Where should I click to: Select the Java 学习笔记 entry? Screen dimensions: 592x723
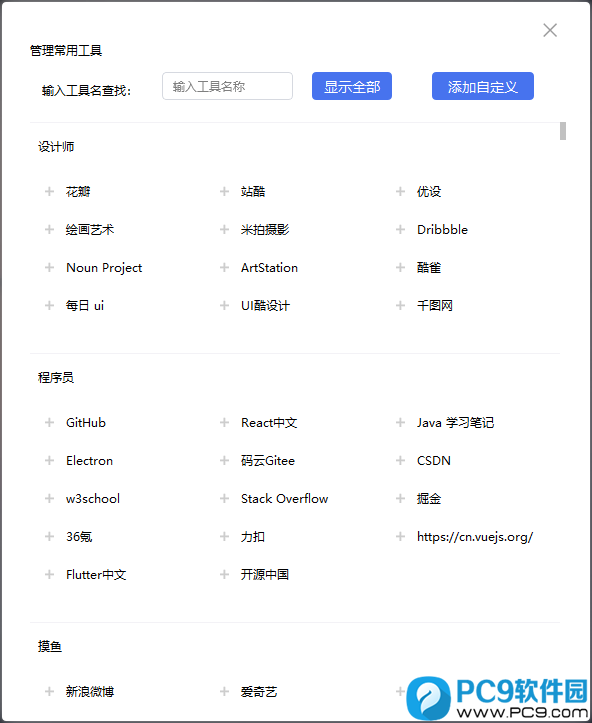[455, 422]
